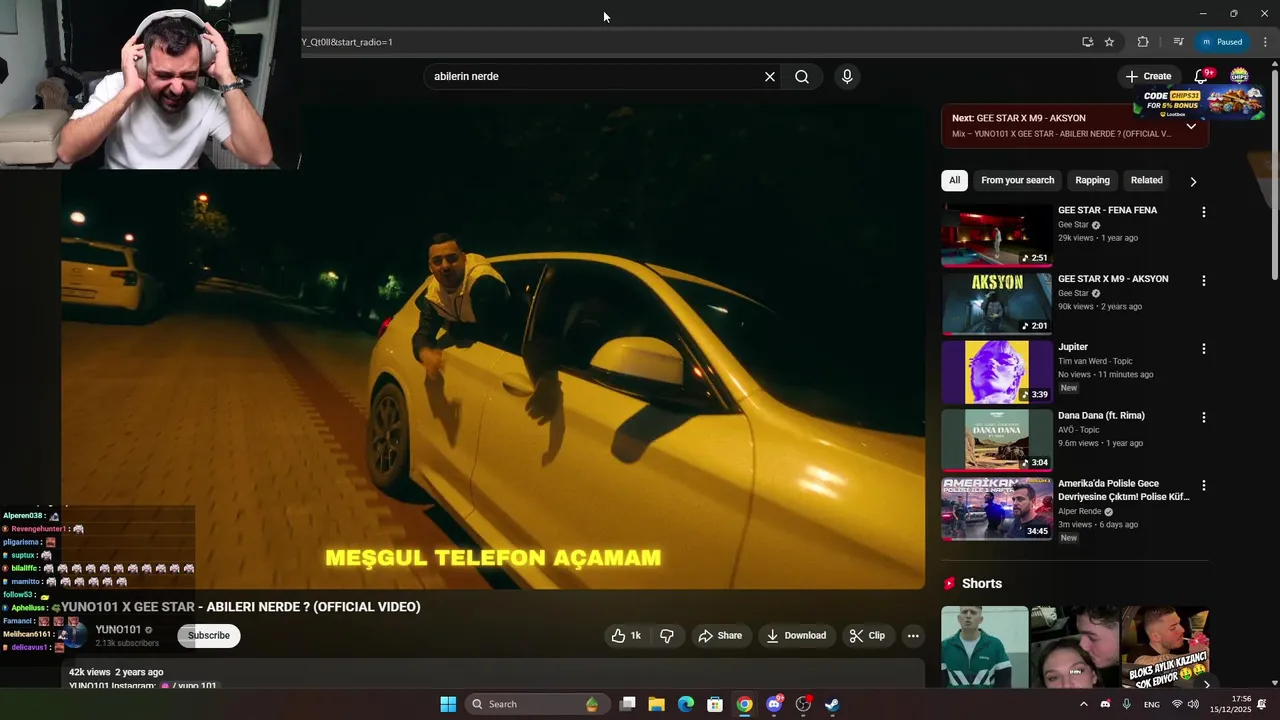
Task: Open options for the Jupiter video
Action: click(x=1204, y=349)
